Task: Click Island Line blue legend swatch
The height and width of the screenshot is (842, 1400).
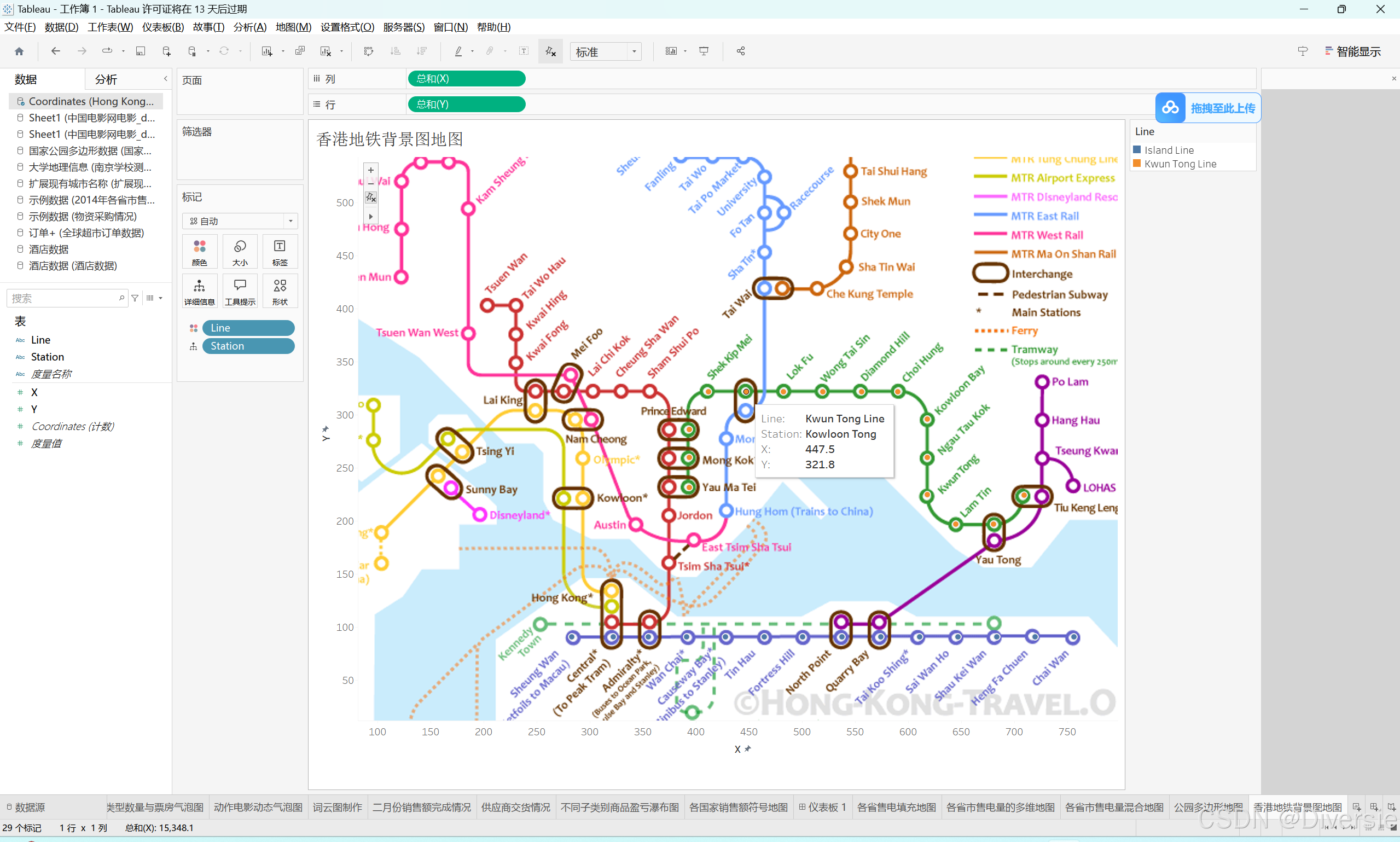Action: tap(1137, 150)
